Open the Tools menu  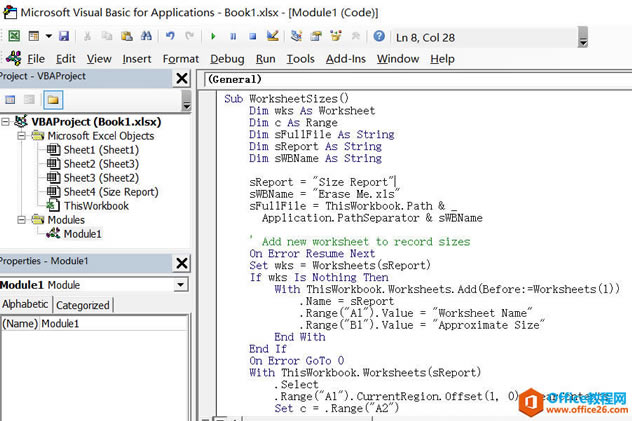(x=300, y=59)
